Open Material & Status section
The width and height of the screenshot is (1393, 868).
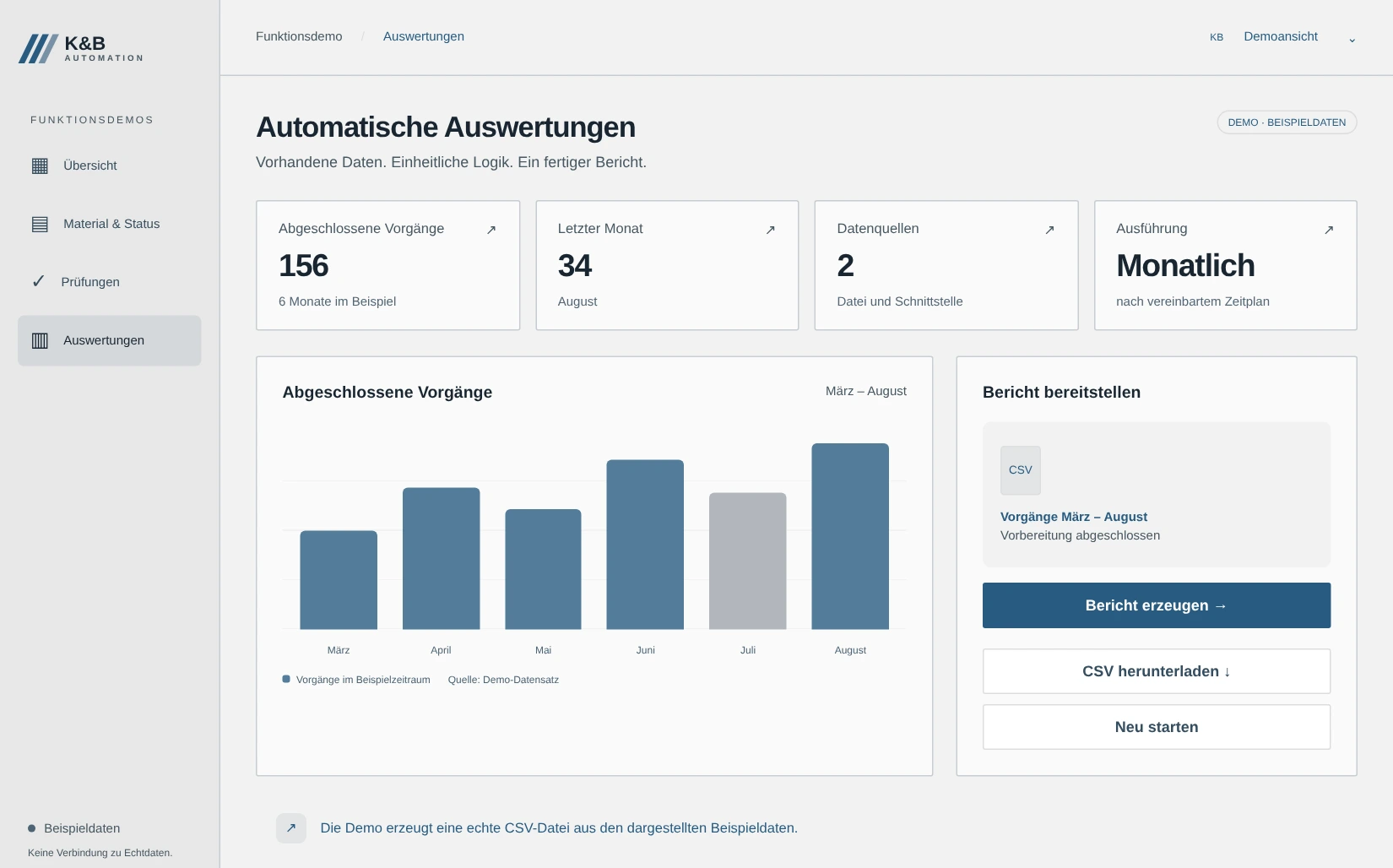coord(109,224)
